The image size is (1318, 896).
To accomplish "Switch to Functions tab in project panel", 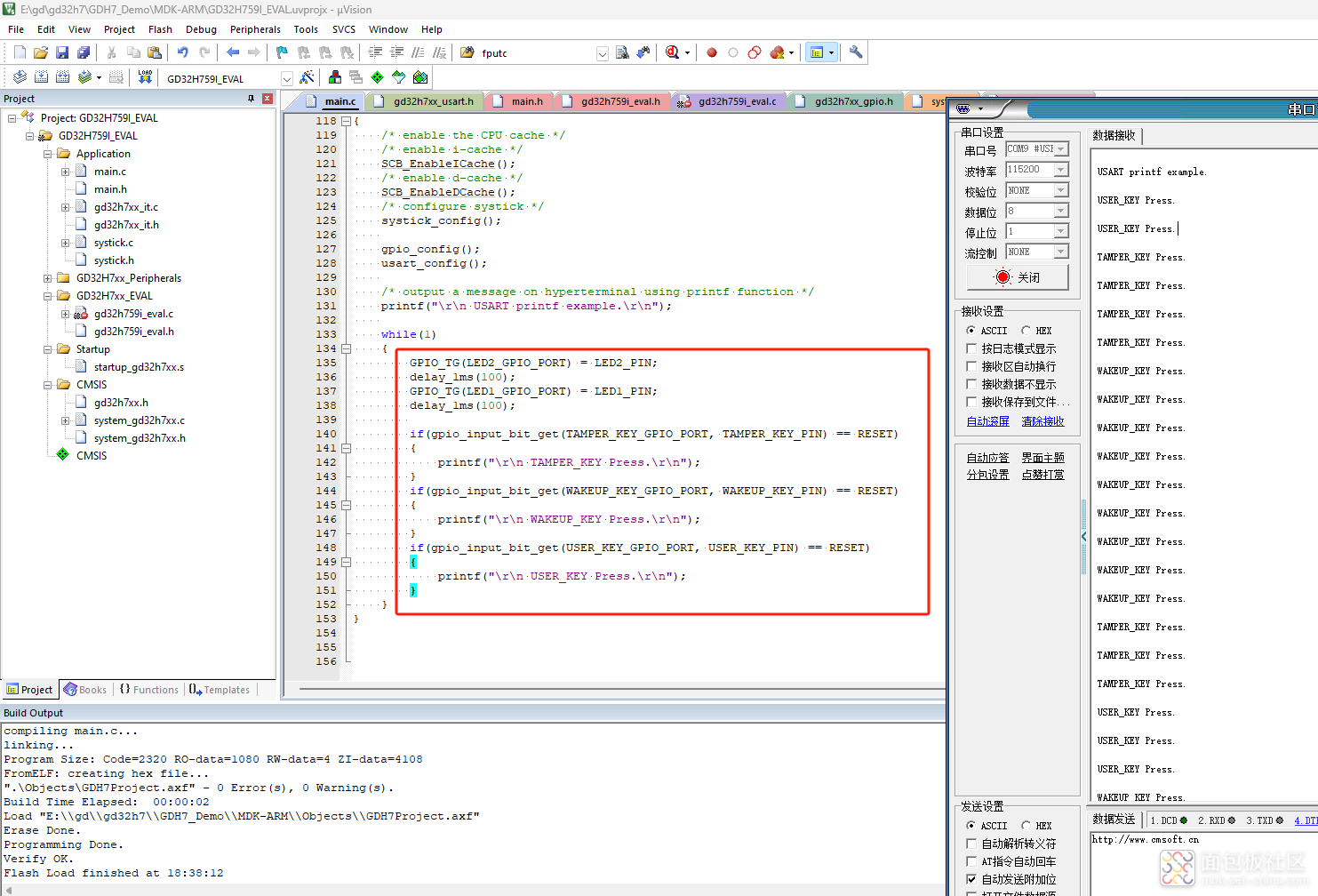I will [149, 690].
